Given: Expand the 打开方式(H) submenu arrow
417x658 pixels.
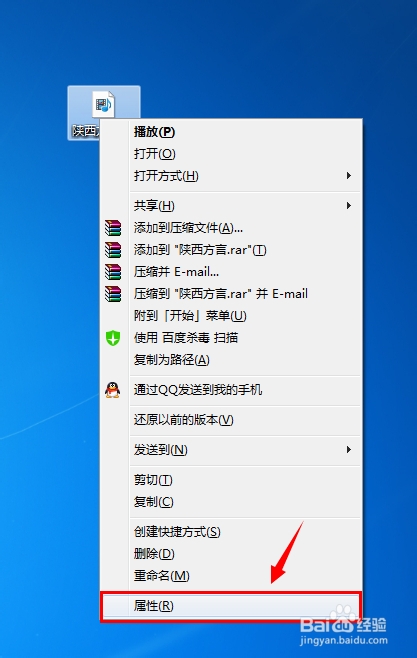Looking at the screenshot, I should [349, 175].
